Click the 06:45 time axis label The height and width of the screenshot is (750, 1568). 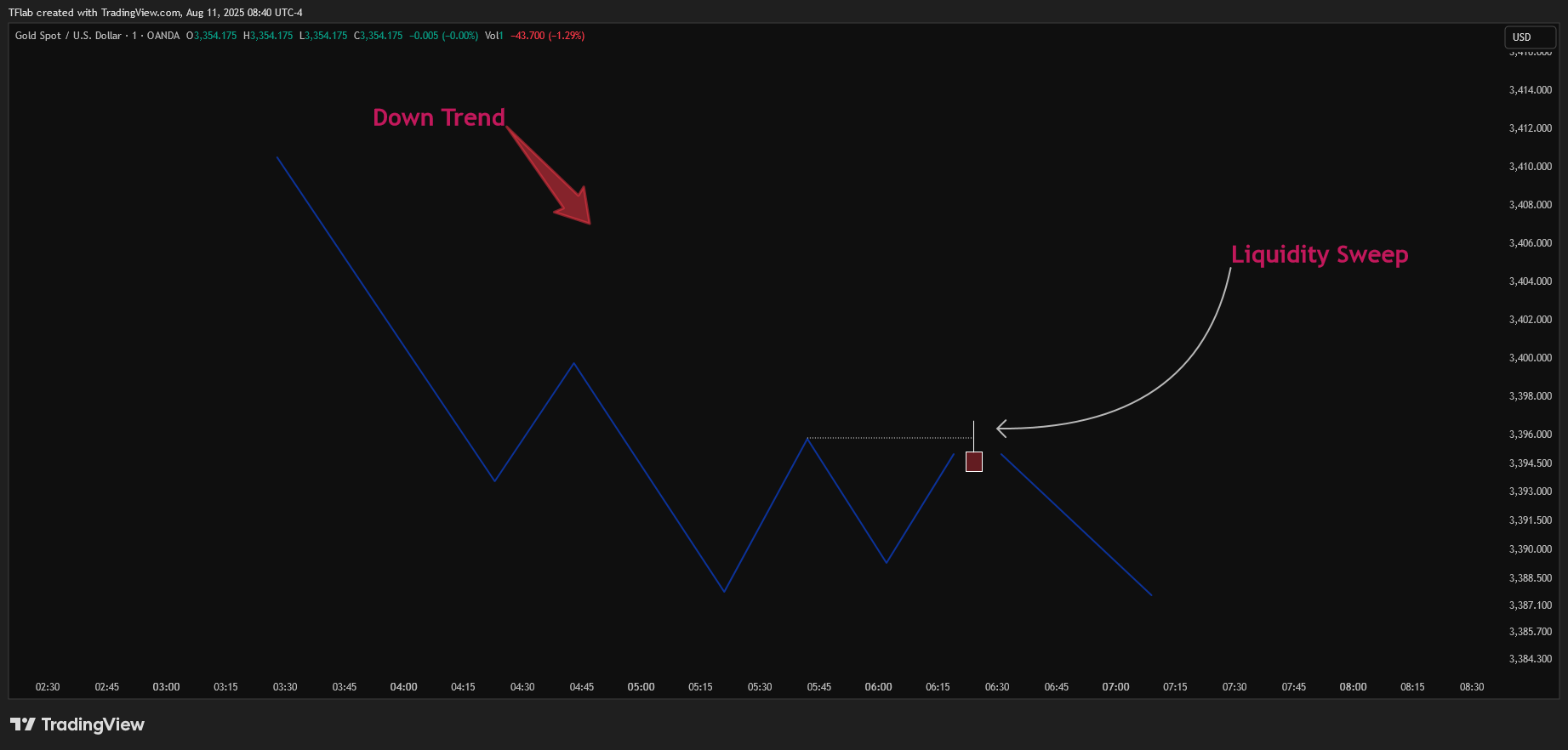pyautogui.click(x=1057, y=687)
